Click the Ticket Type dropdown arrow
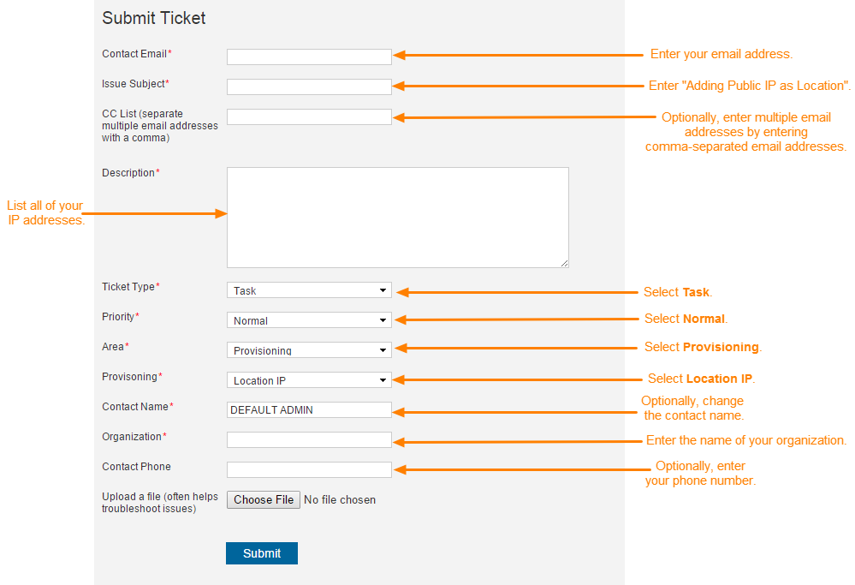Screen dimensions: 855x585 pyautogui.click(x=383, y=291)
